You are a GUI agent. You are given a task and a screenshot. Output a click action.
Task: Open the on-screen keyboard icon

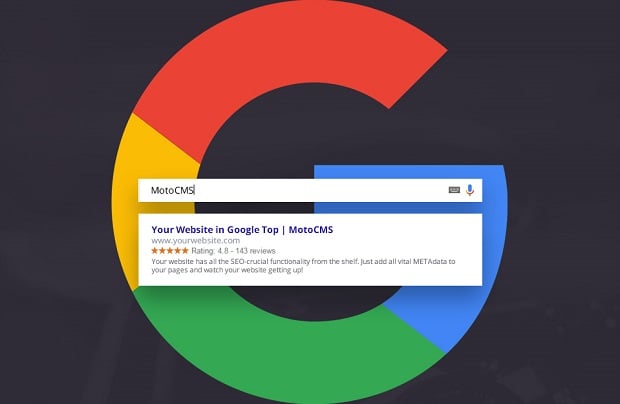click(454, 190)
